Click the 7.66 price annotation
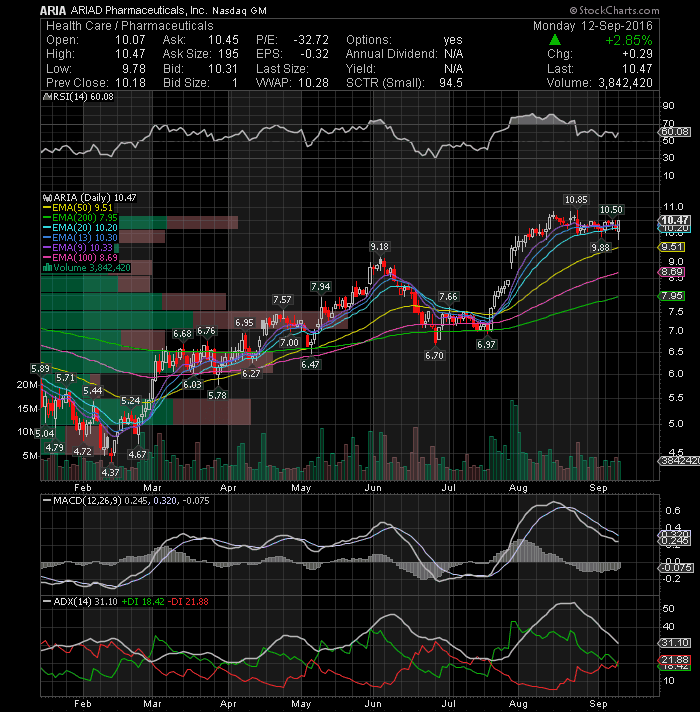This screenshot has width=700, height=712. pos(448,297)
